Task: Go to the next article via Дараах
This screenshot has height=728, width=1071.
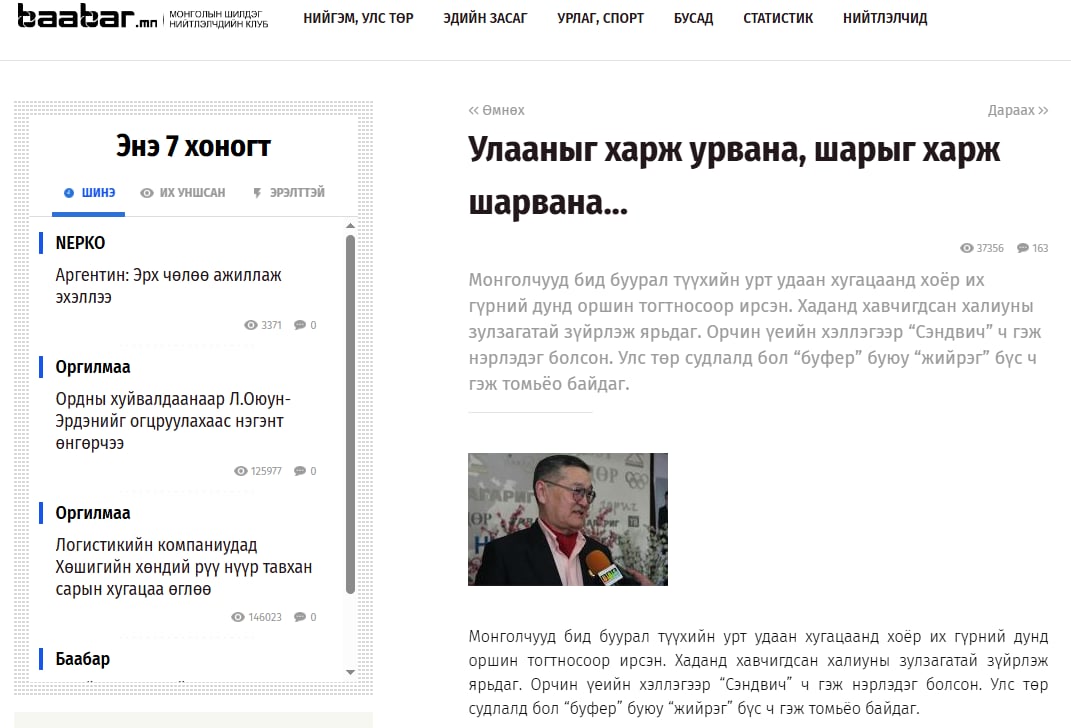Action: pos(1018,111)
